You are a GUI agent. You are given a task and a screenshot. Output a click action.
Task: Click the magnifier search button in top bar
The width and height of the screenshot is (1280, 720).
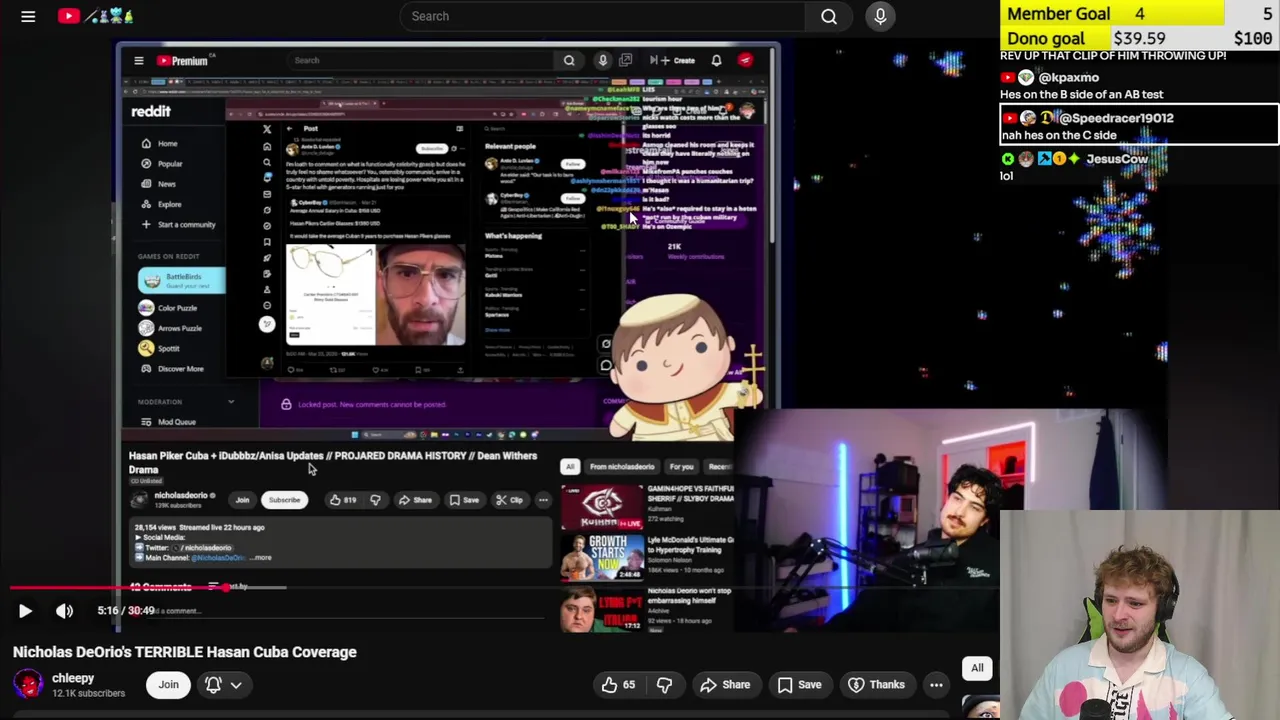[829, 16]
